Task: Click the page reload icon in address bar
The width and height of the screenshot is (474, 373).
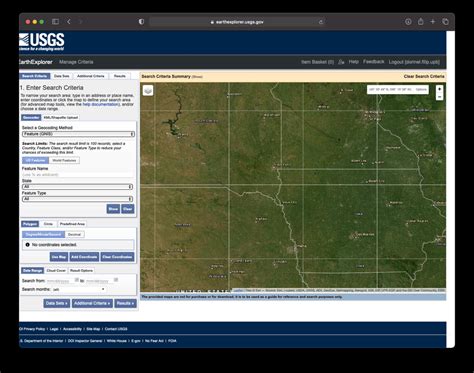Action: click(x=321, y=22)
